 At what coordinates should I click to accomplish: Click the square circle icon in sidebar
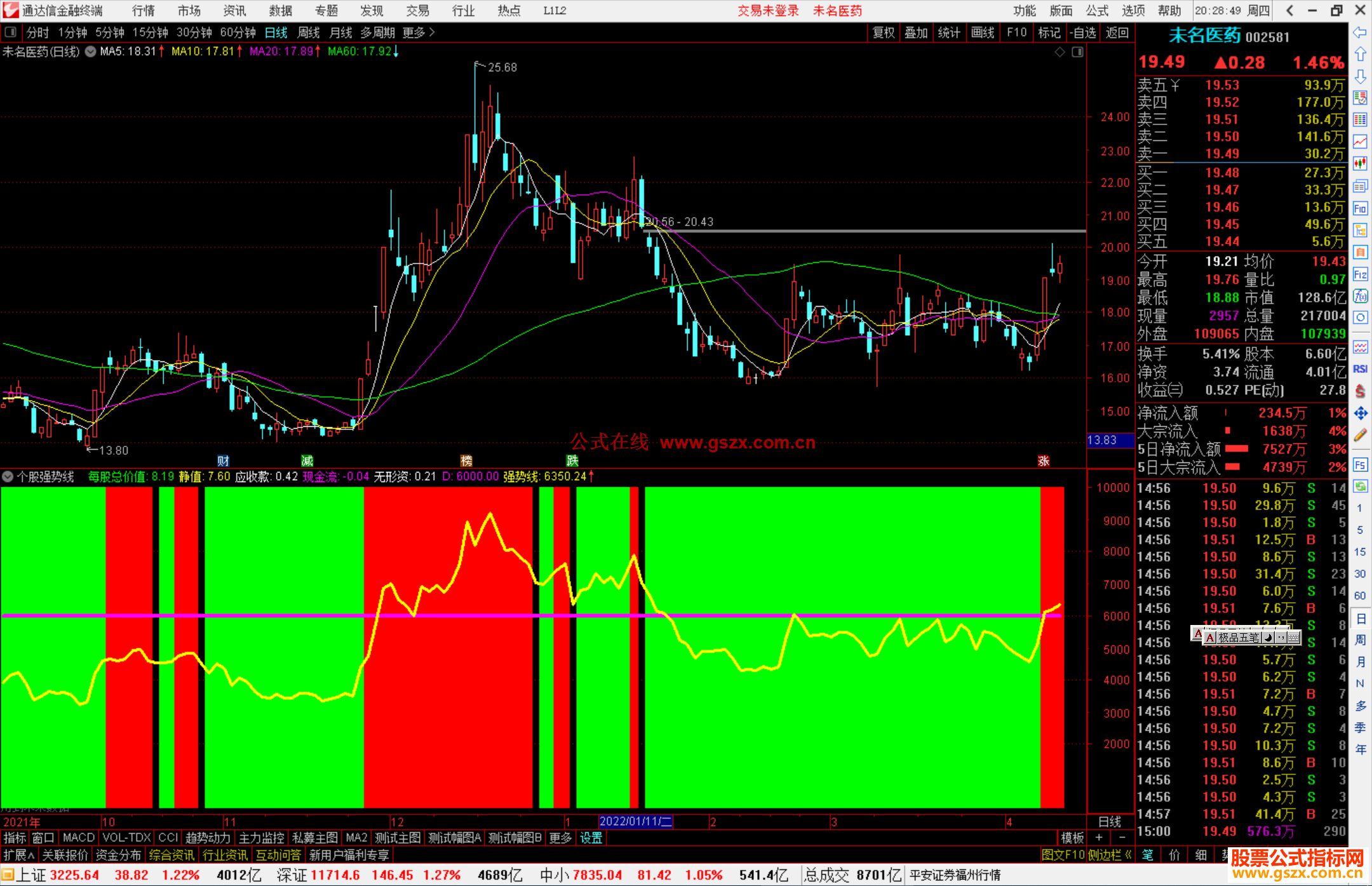click(x=1360, y=318)
